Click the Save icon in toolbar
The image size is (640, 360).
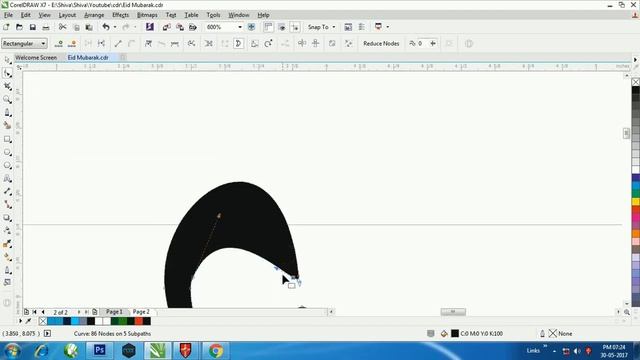click(33, 27)
